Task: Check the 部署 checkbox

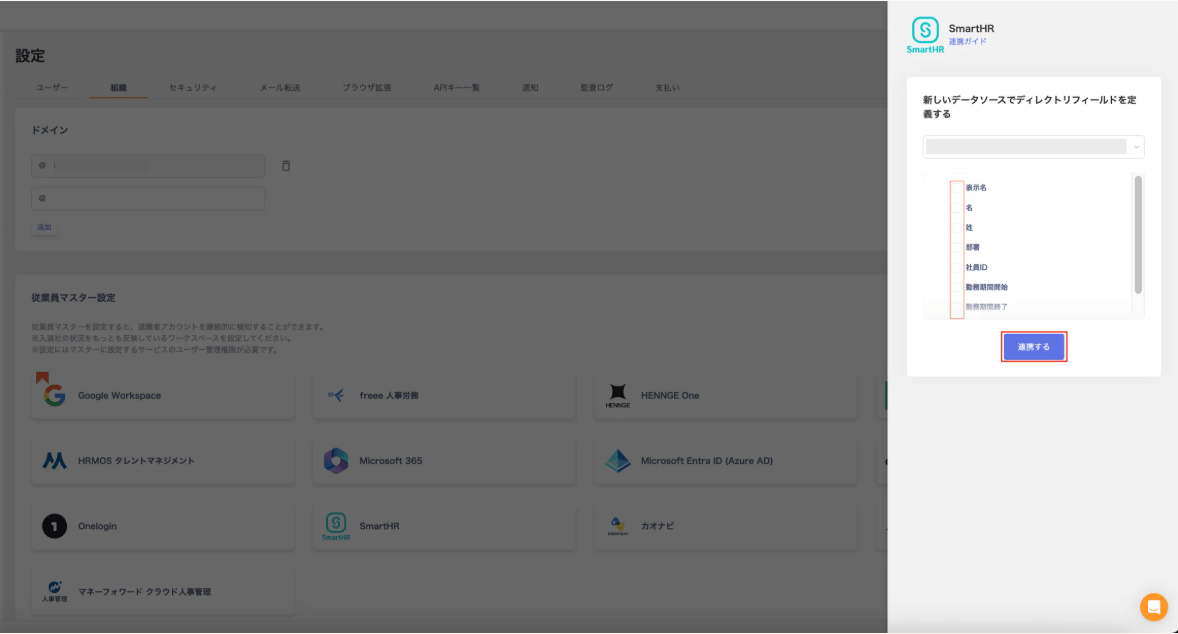Action: (957, 247)
